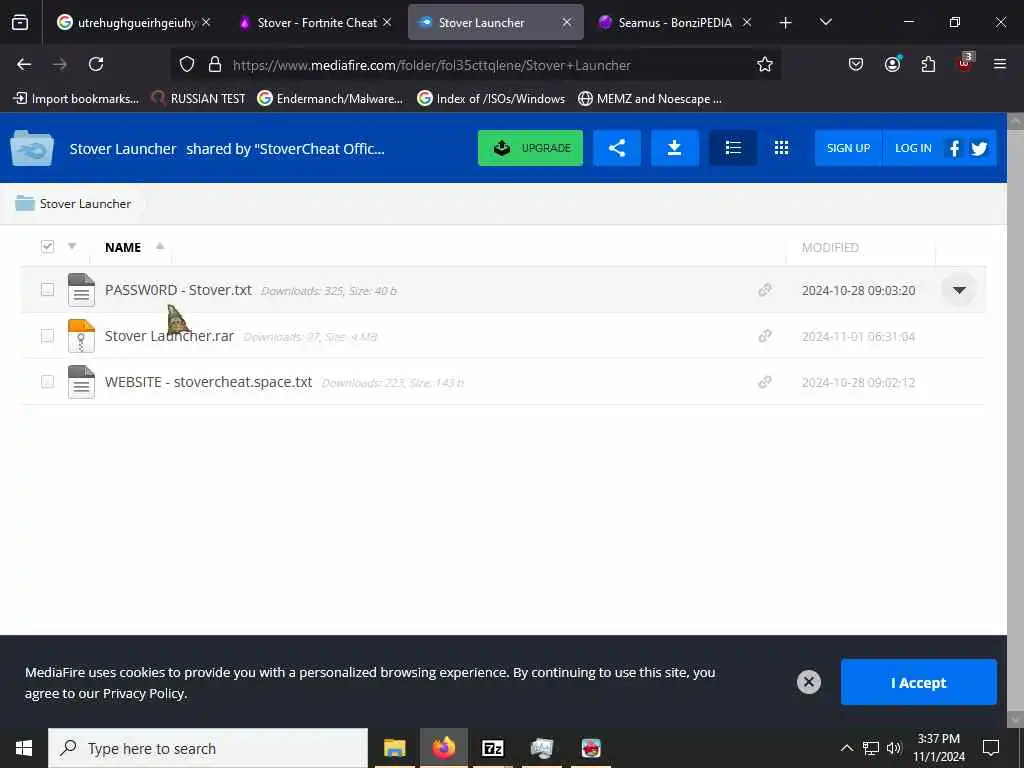The image size is (1024, 768).
Task: Open a new browser tab
Action: pyautogui.click(x=786, y=23)
